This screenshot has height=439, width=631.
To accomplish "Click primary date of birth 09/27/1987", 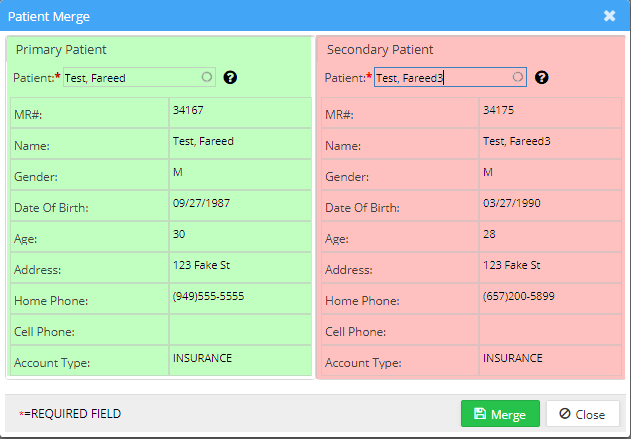I will coord(203,204).
